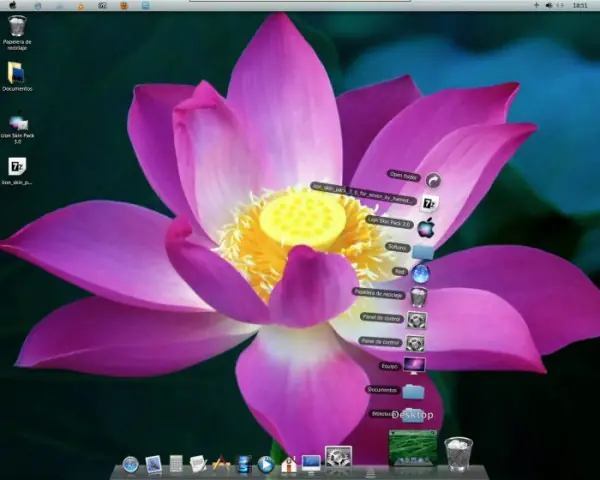The image size is (600, 480).
Task: Open System Preferences gear in dock
Action: [x=338, y=459]
